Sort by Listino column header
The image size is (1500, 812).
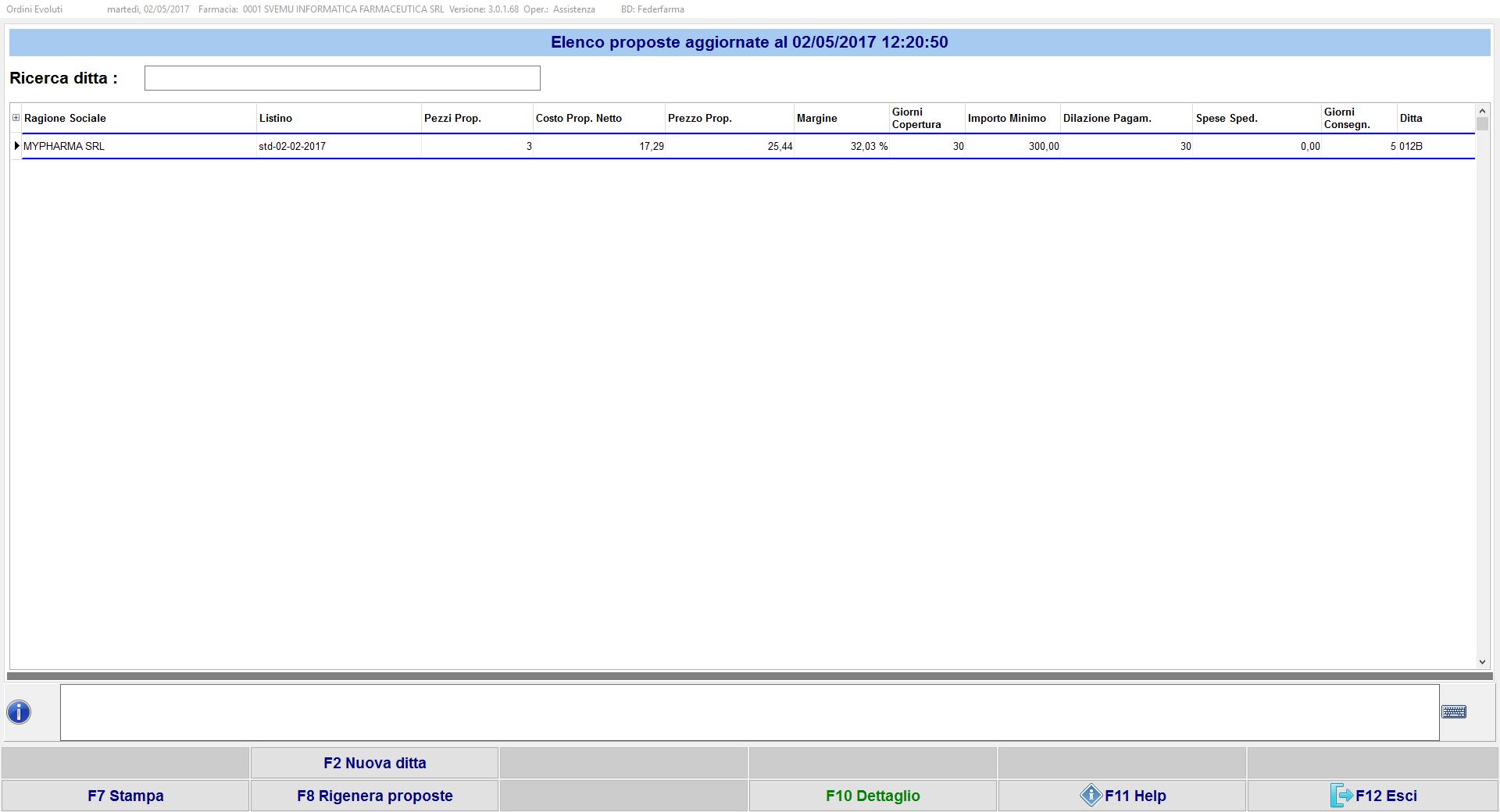[x=276, y=119]
